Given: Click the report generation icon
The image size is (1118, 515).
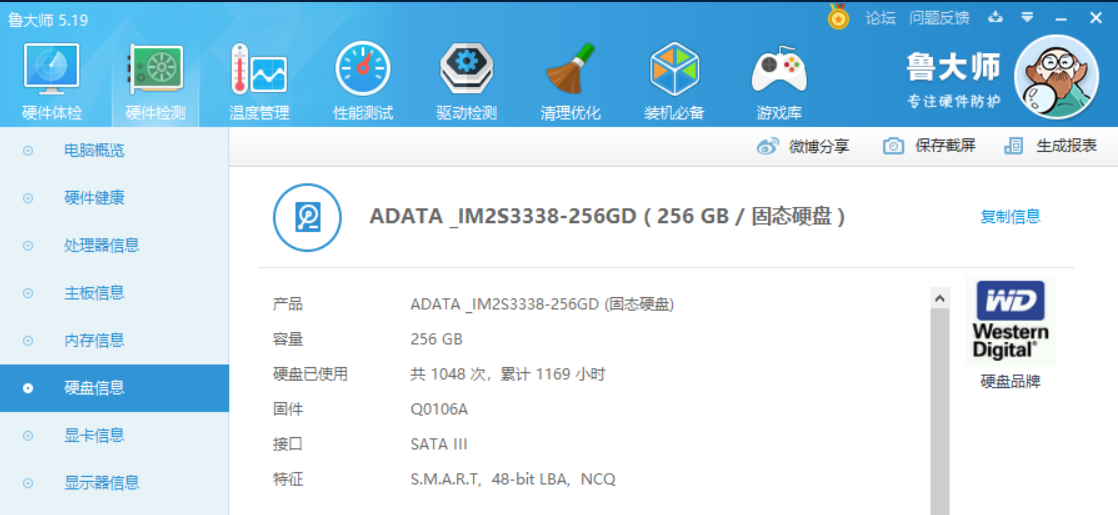Looking at the screenshot, I should (1013, 146).
